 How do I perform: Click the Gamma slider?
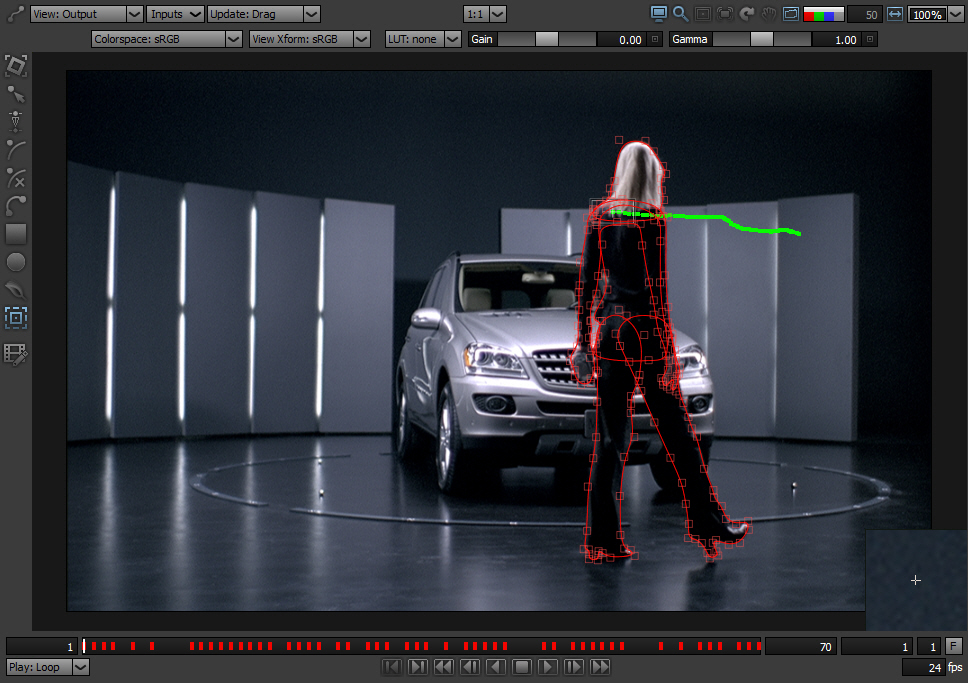[x=761, y=39]
